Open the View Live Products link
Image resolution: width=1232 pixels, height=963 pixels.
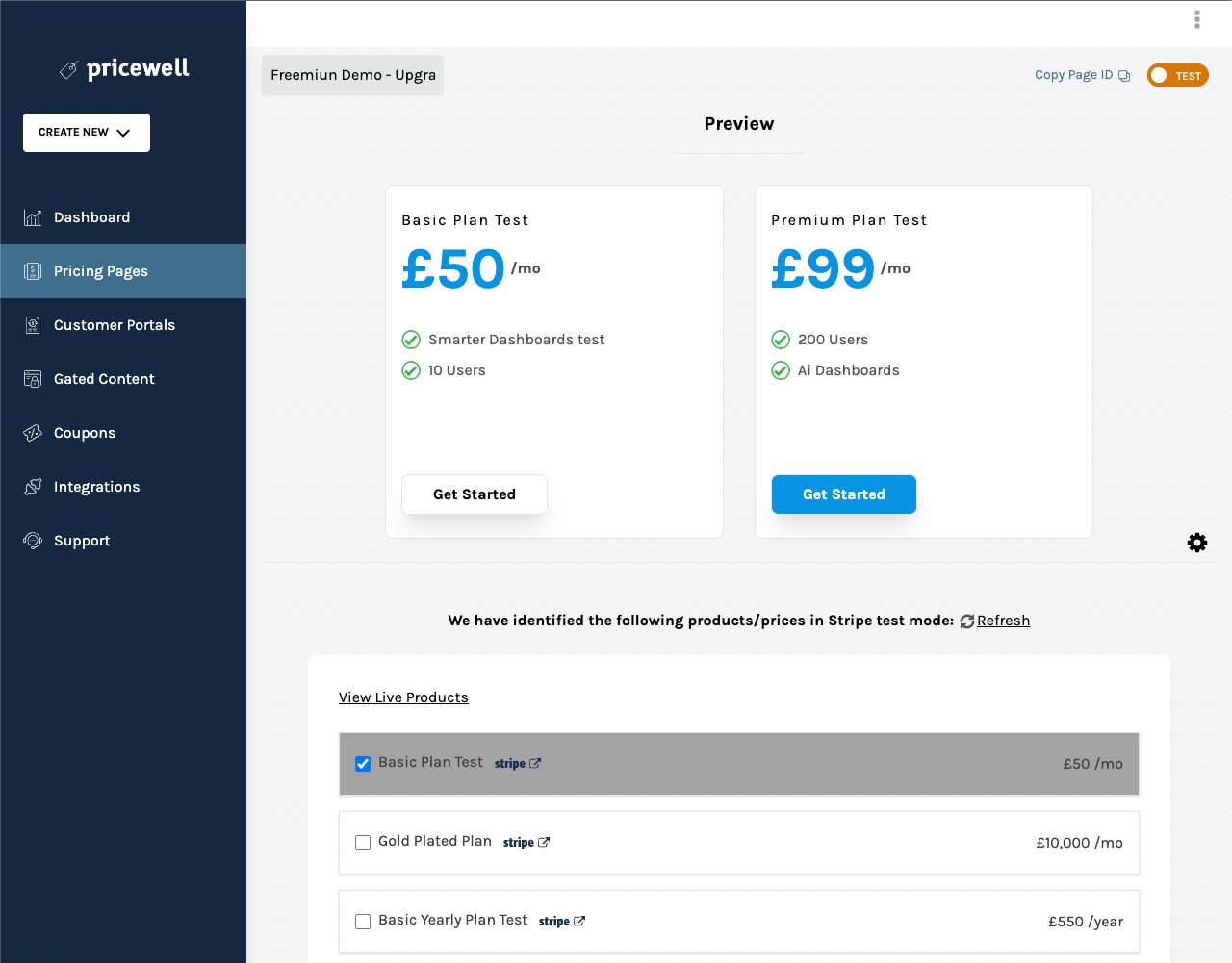coord(403,697)
